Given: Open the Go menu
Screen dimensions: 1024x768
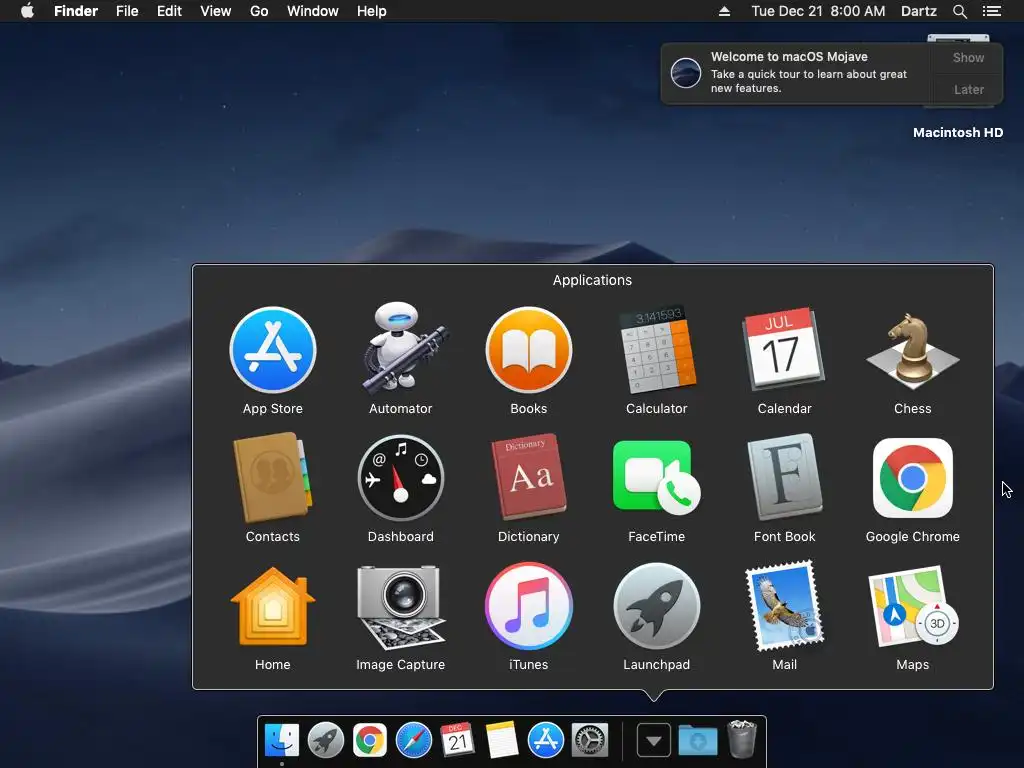Looking at the screenshot, I should click(x=259, y=11).
